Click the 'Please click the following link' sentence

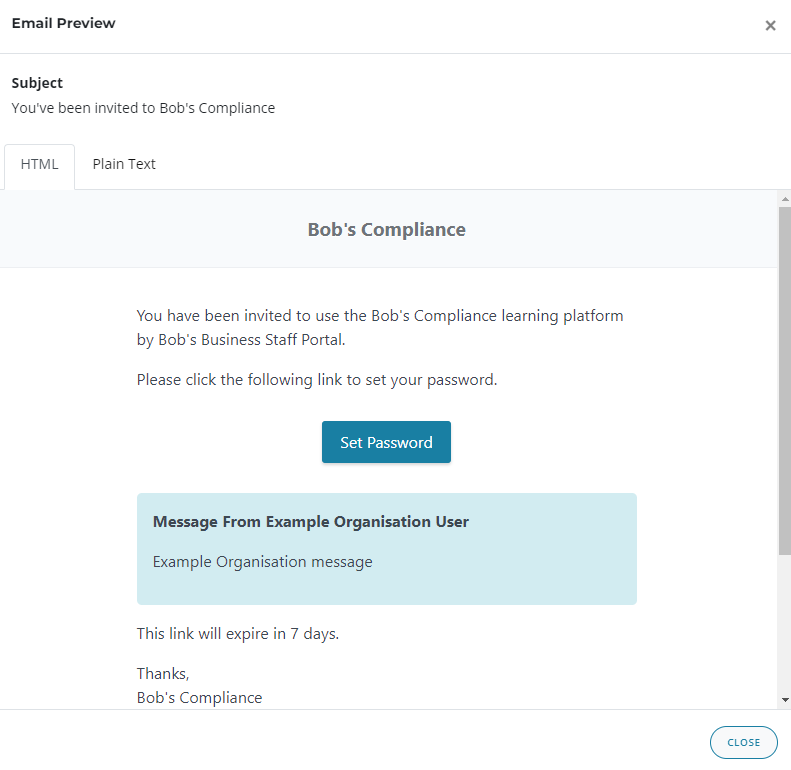(317, 379)
